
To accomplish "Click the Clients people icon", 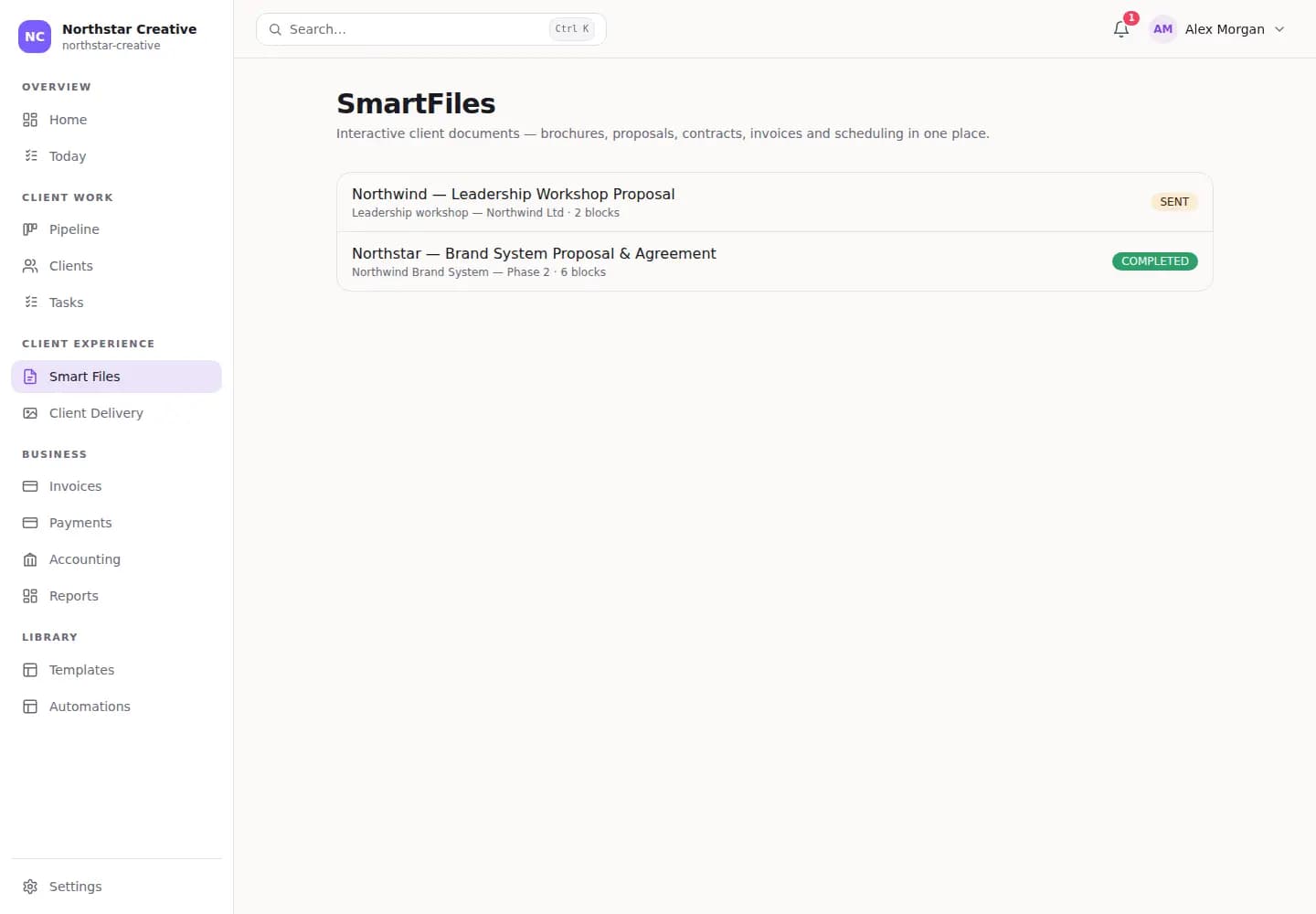I will [x=30, y=266].
